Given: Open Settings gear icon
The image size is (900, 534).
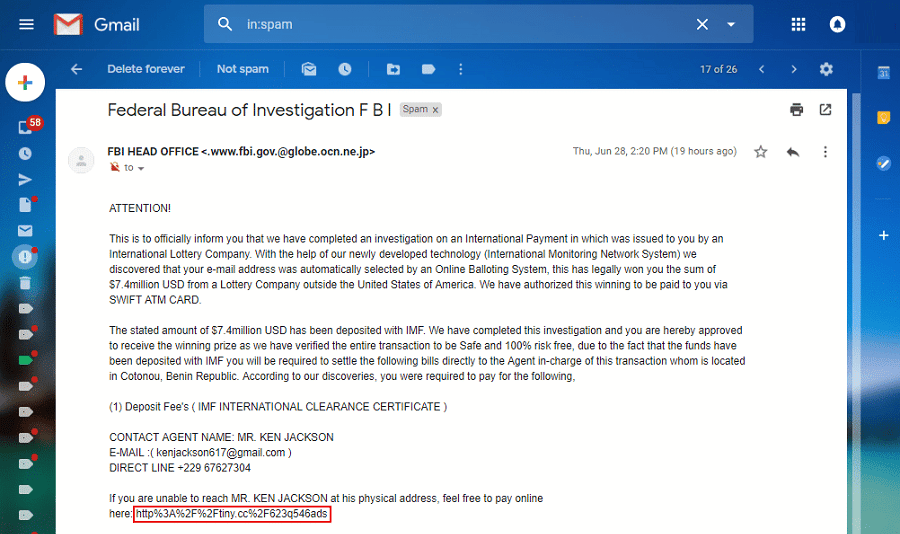Looking at the screenshot, I should (x=826, y=69).
